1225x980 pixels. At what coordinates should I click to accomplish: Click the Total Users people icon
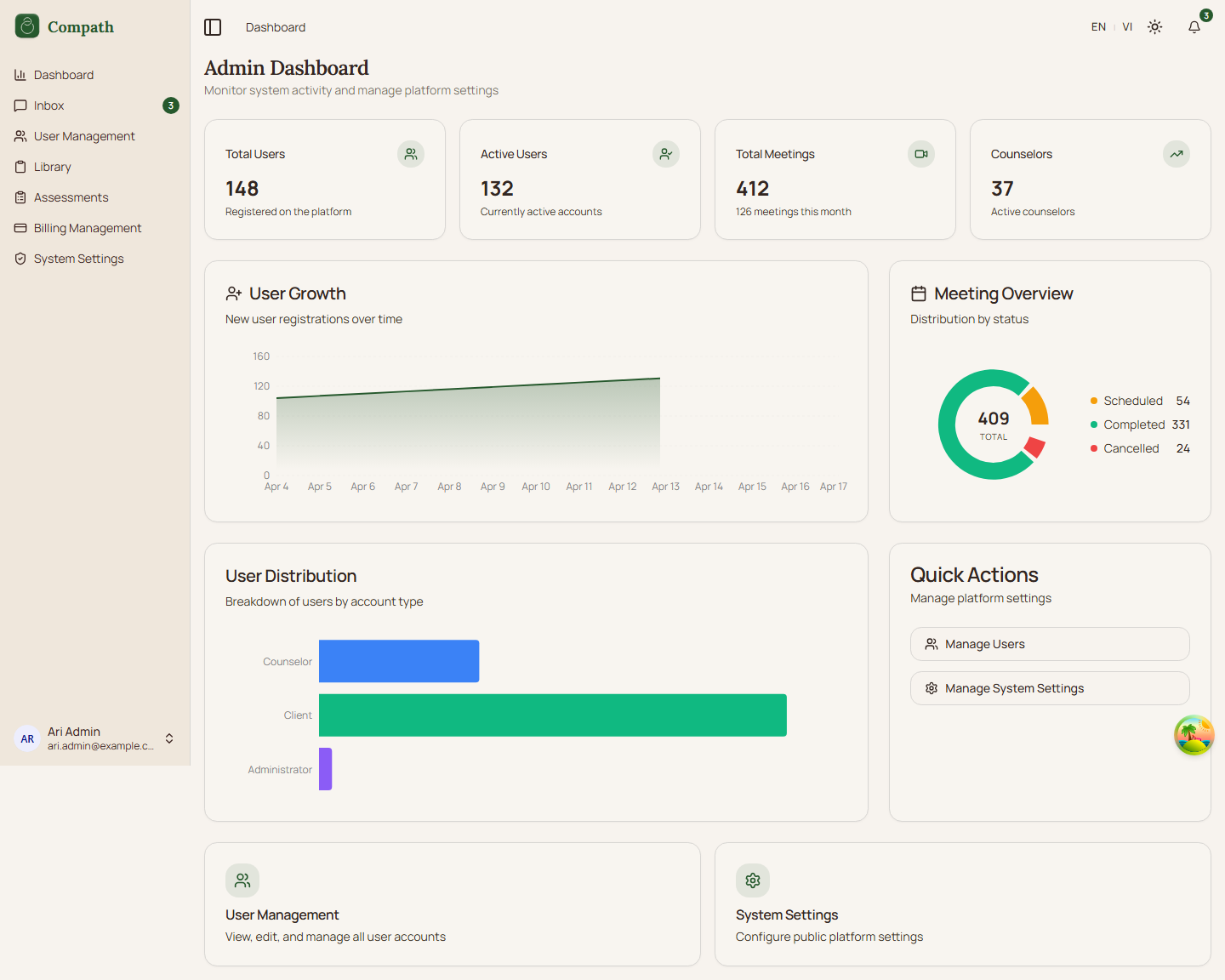click(x=411, y=154)
